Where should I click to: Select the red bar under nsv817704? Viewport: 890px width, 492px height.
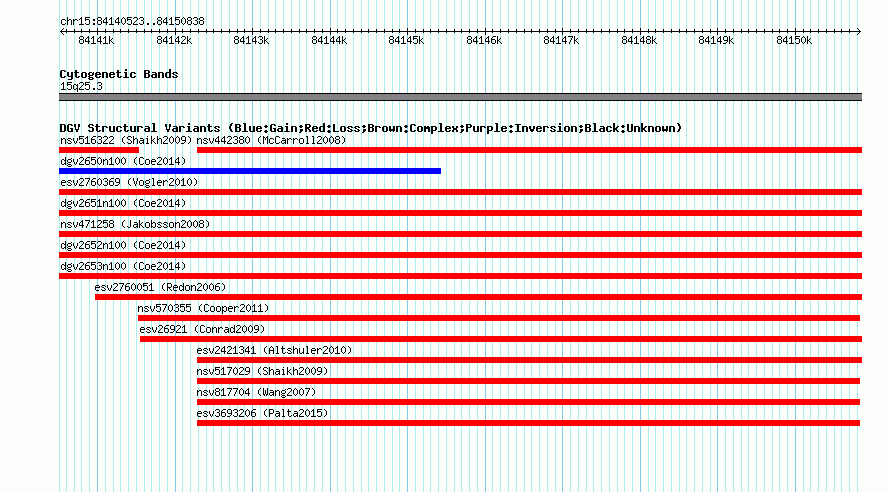click(528, 402)
